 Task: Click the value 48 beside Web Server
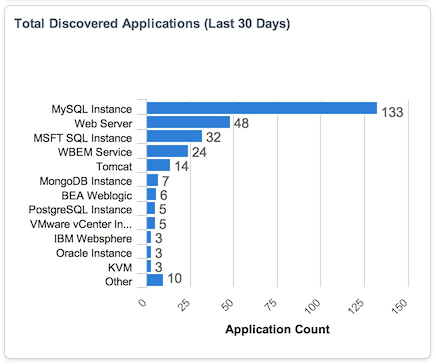click(241, 123)
